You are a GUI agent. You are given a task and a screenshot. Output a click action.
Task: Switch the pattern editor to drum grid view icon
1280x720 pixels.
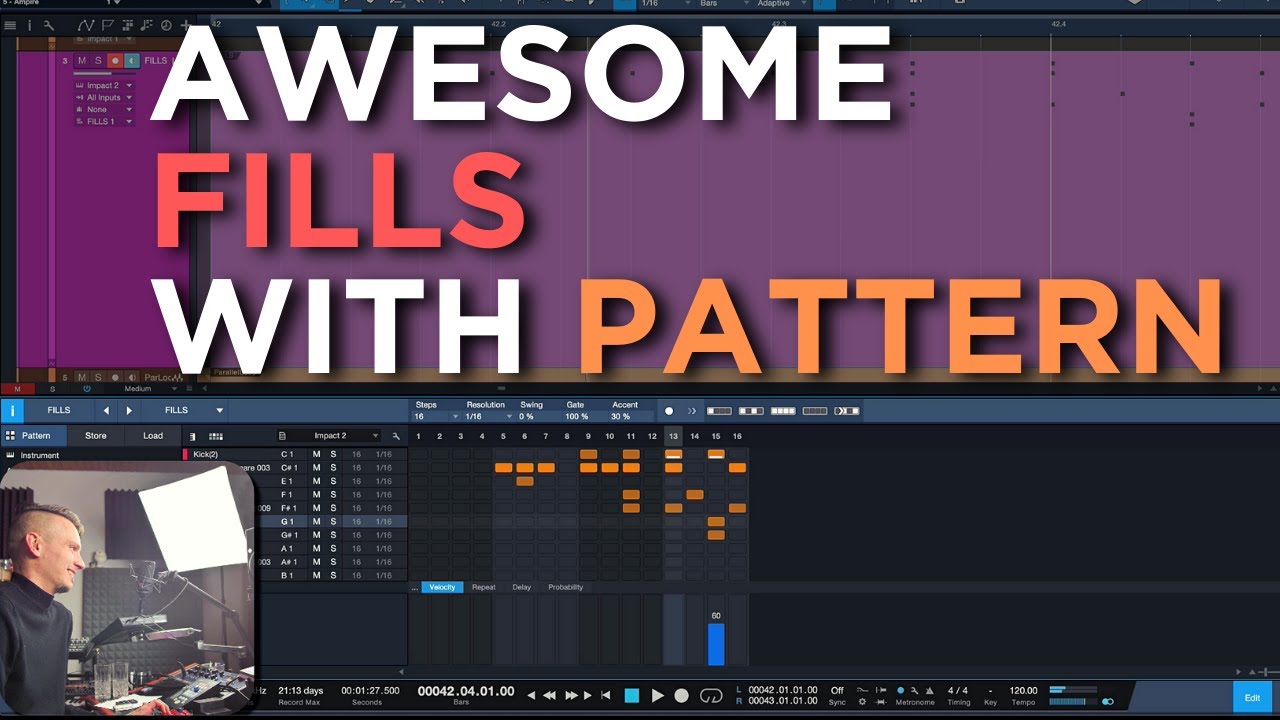pyautogui.click(x=215, y=436)
